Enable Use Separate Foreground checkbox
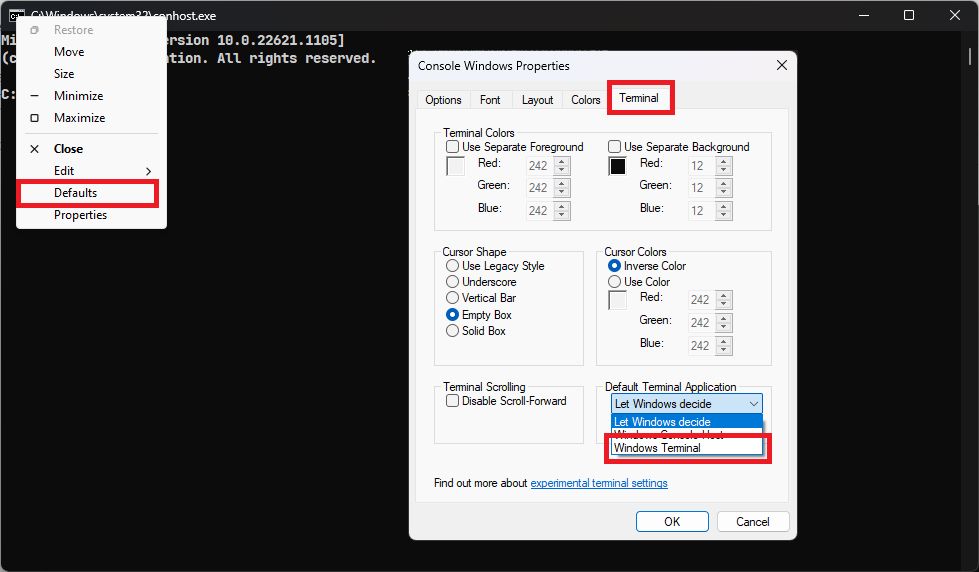The height and width of the screenshot is (572, 979). pos(453,147)
